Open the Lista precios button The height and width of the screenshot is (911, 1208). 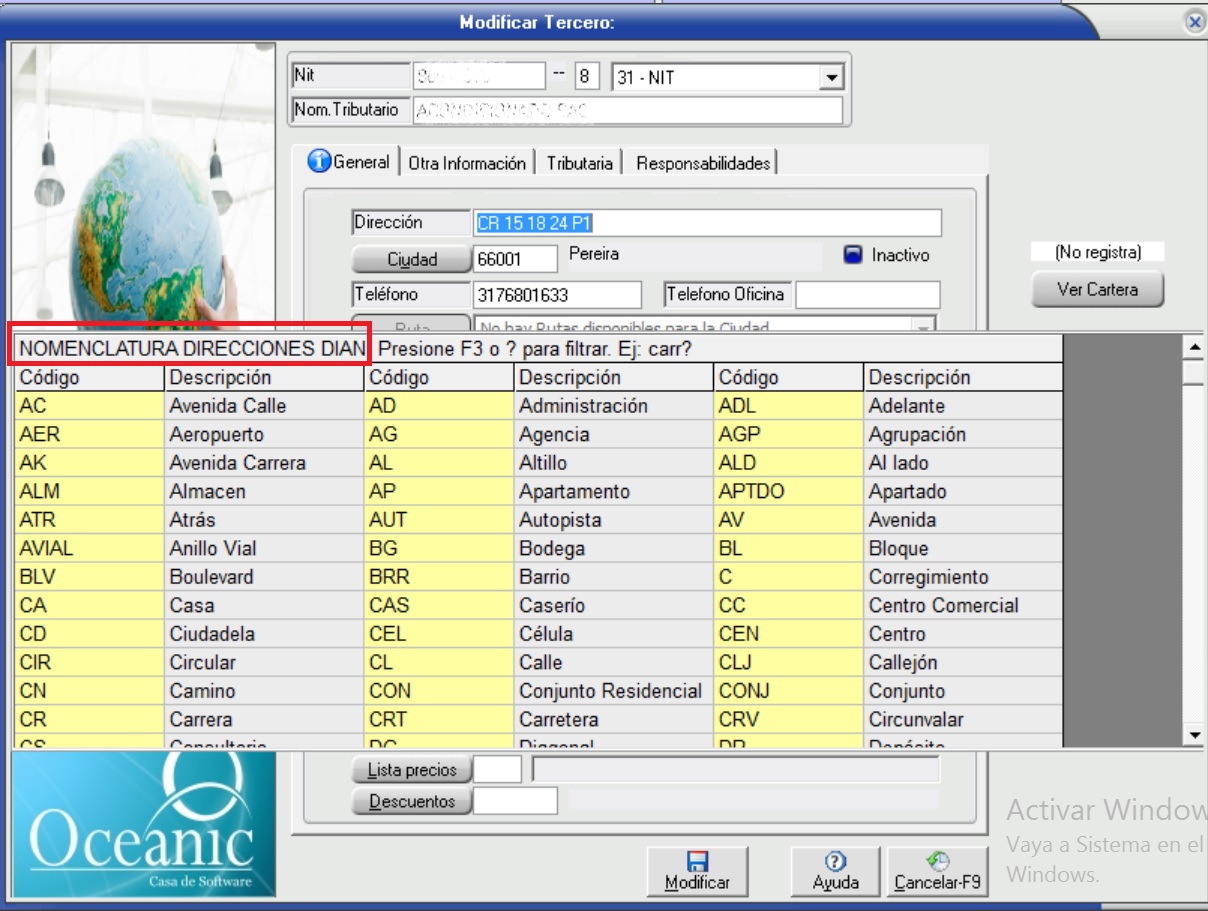click(x=411, y=770)
